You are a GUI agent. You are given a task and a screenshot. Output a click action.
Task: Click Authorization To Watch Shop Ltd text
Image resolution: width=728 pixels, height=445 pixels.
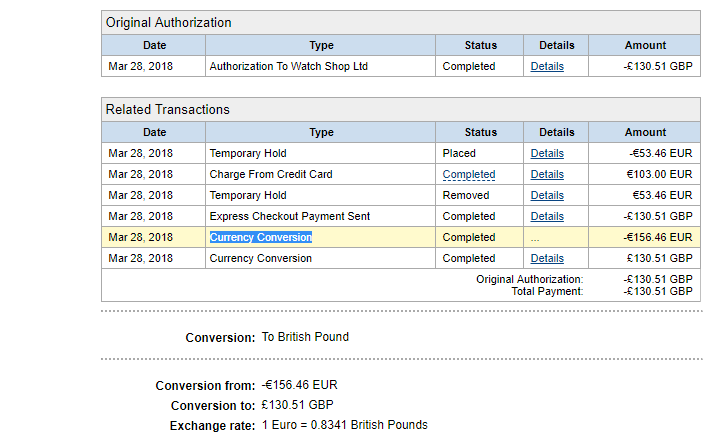coord(288,66)
